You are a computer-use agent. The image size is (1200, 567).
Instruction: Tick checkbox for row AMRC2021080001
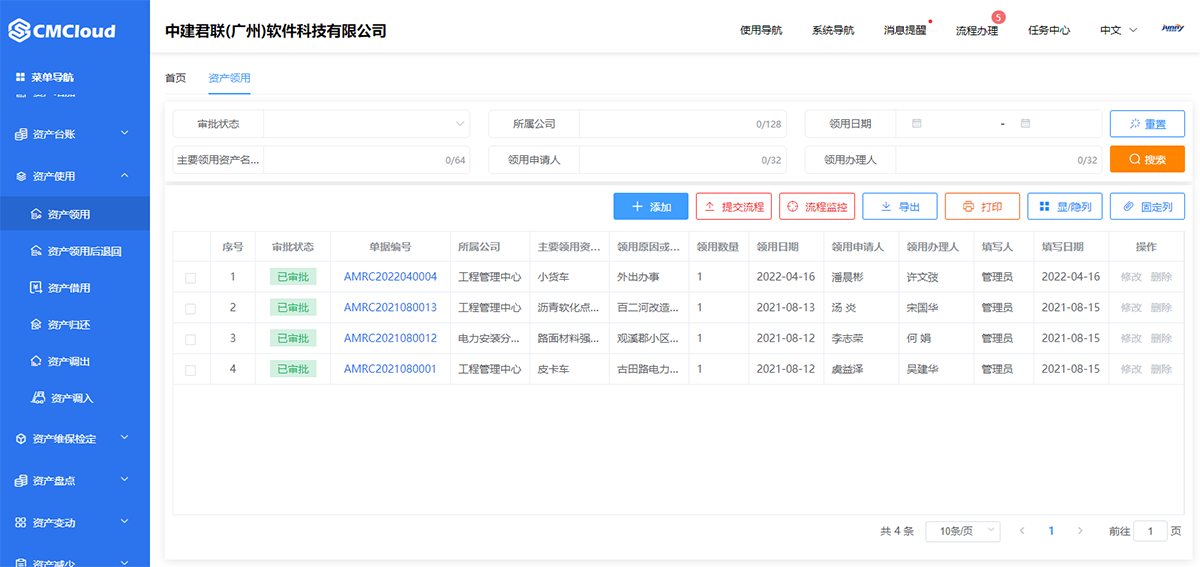click(x=191, y=370)
